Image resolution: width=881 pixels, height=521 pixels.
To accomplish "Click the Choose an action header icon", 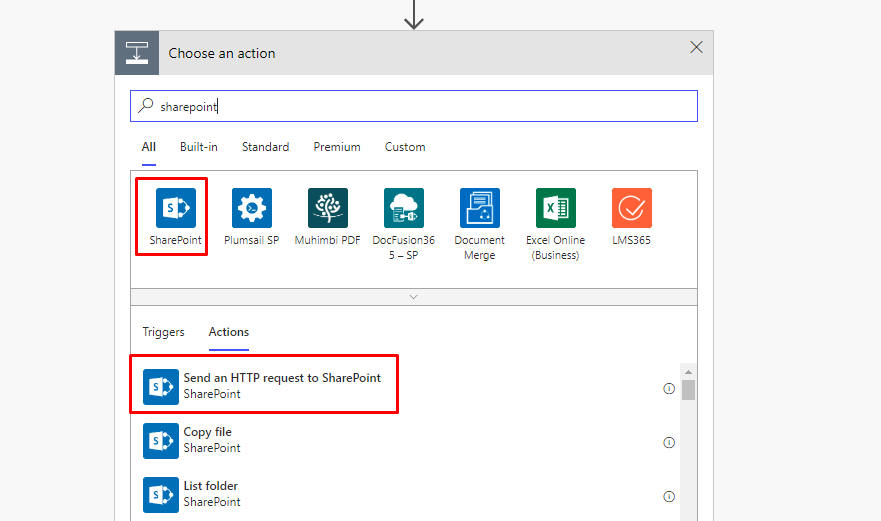I will tap(137, 53).
